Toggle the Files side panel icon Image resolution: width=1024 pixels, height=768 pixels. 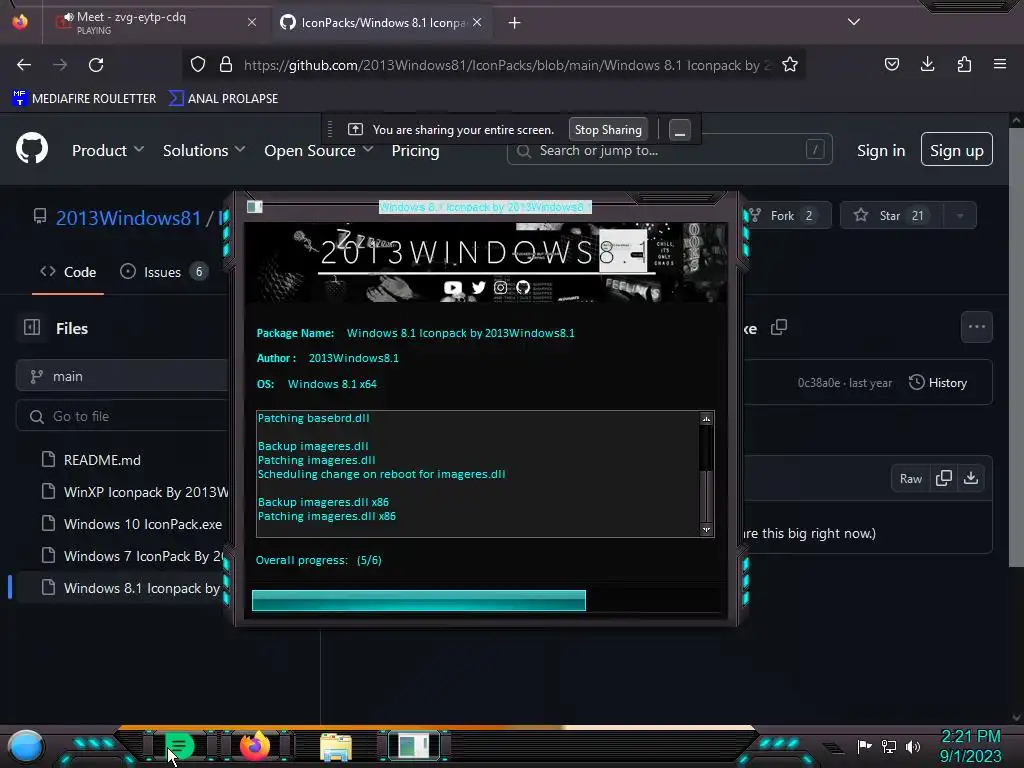32,327
